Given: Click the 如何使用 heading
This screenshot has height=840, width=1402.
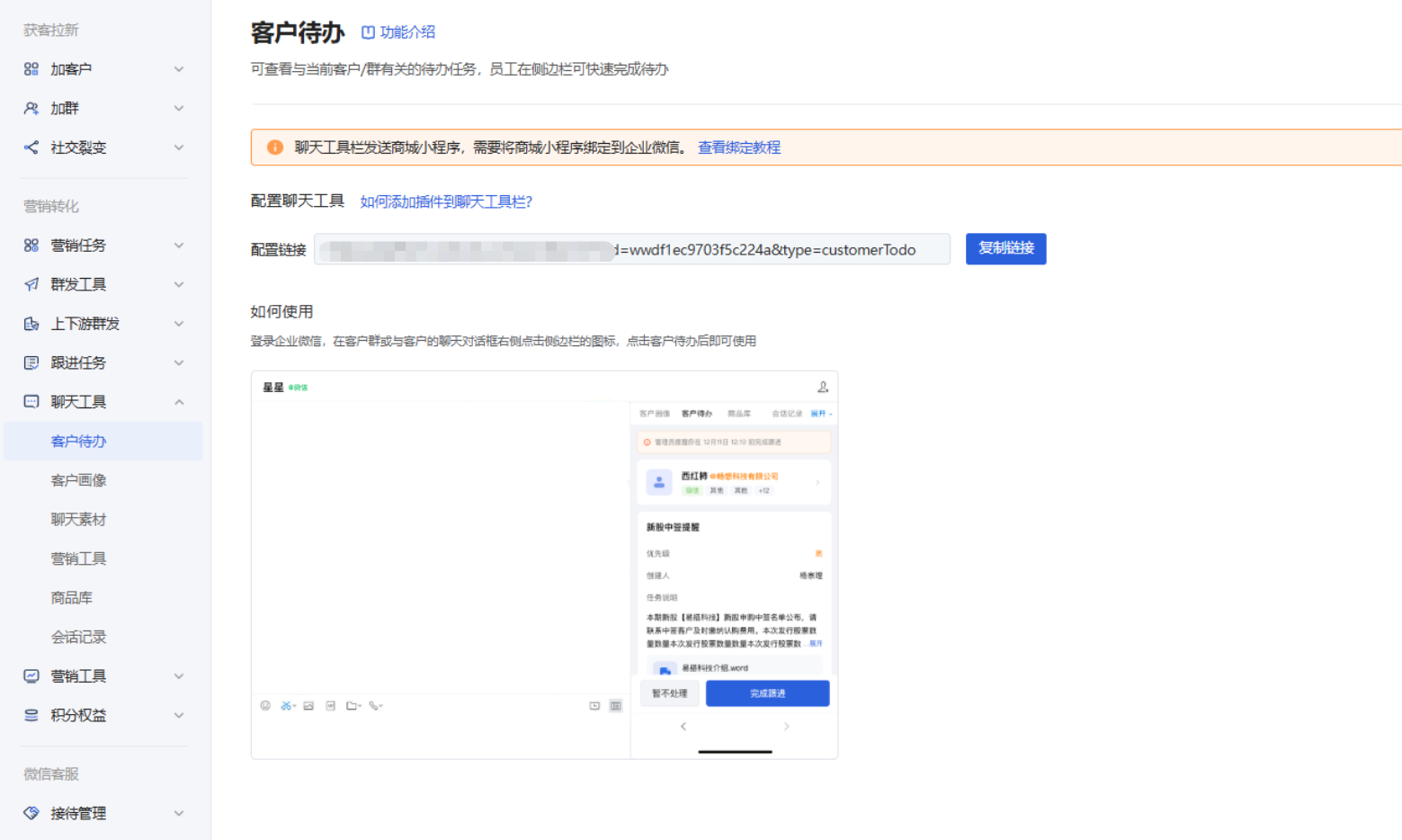Looking at the screenshot, I should coord(281,311).
